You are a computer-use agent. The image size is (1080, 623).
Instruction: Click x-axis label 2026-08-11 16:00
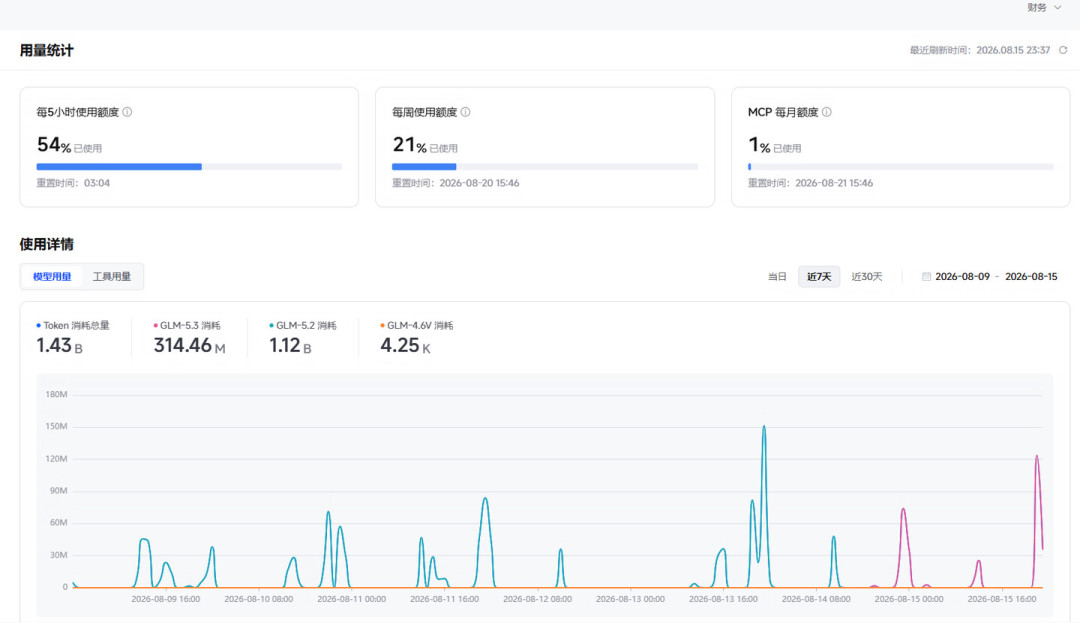pyautogui.click(x=445, y=599)
